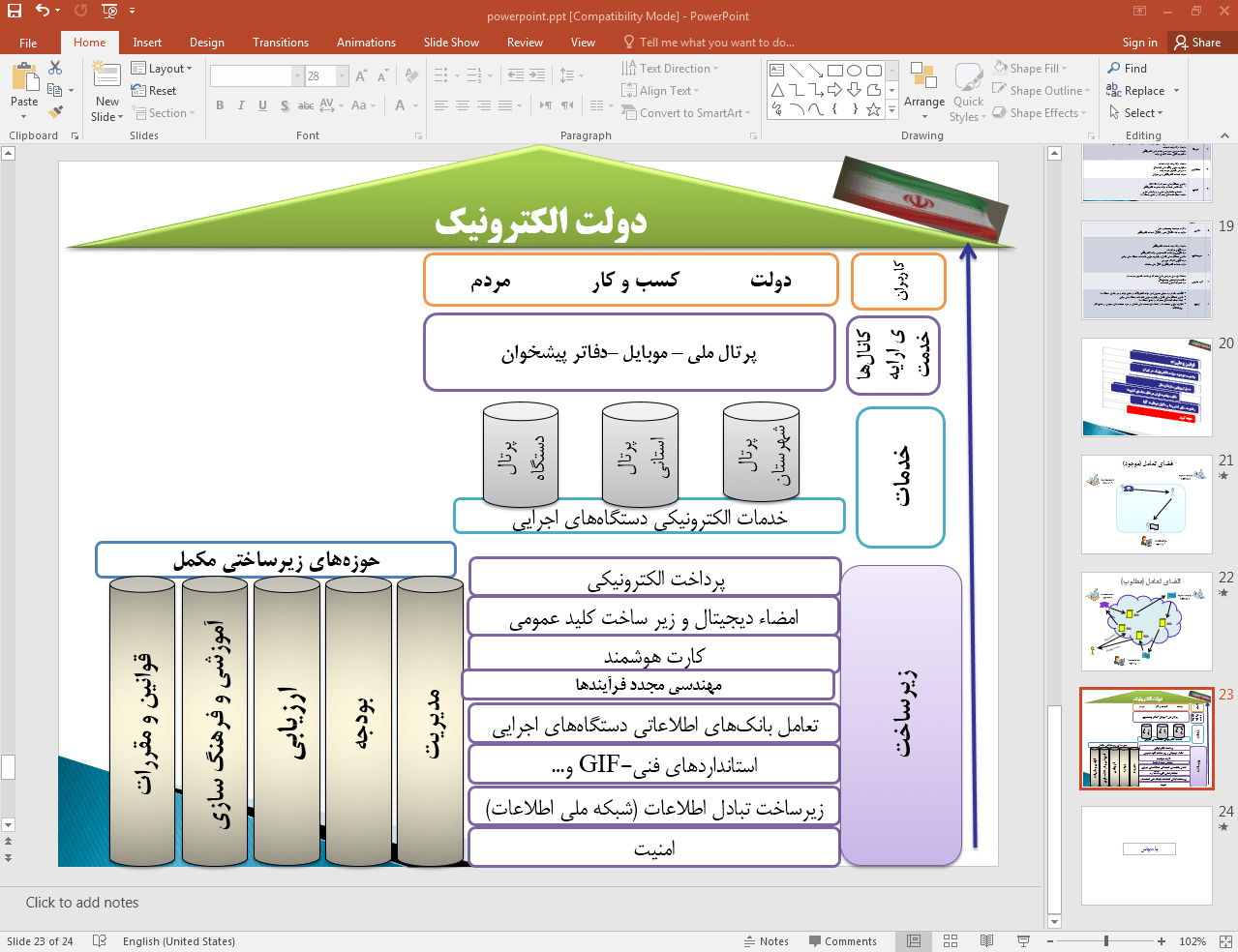Switch to the Animations tab
Image resolution: width=1238 pixels, height=952 pixels.
point(366,43)
